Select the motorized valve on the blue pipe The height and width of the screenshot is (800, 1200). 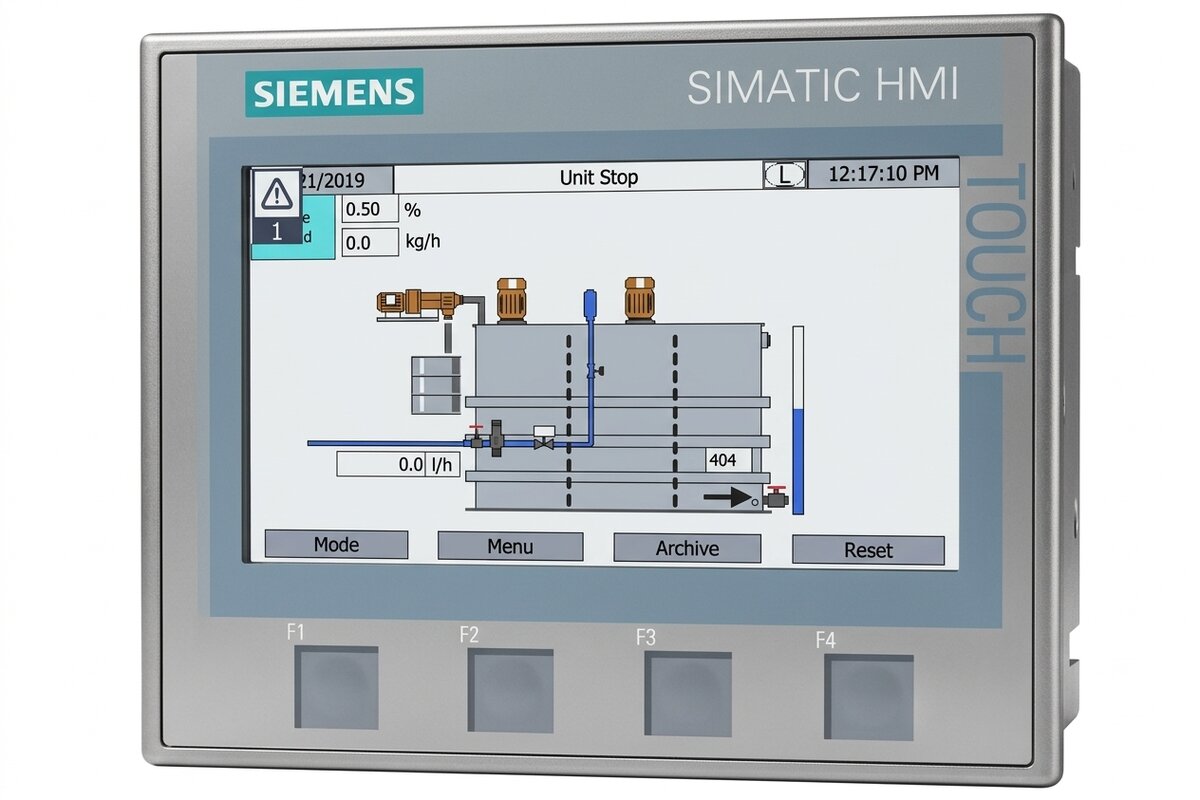pos(544,438)
